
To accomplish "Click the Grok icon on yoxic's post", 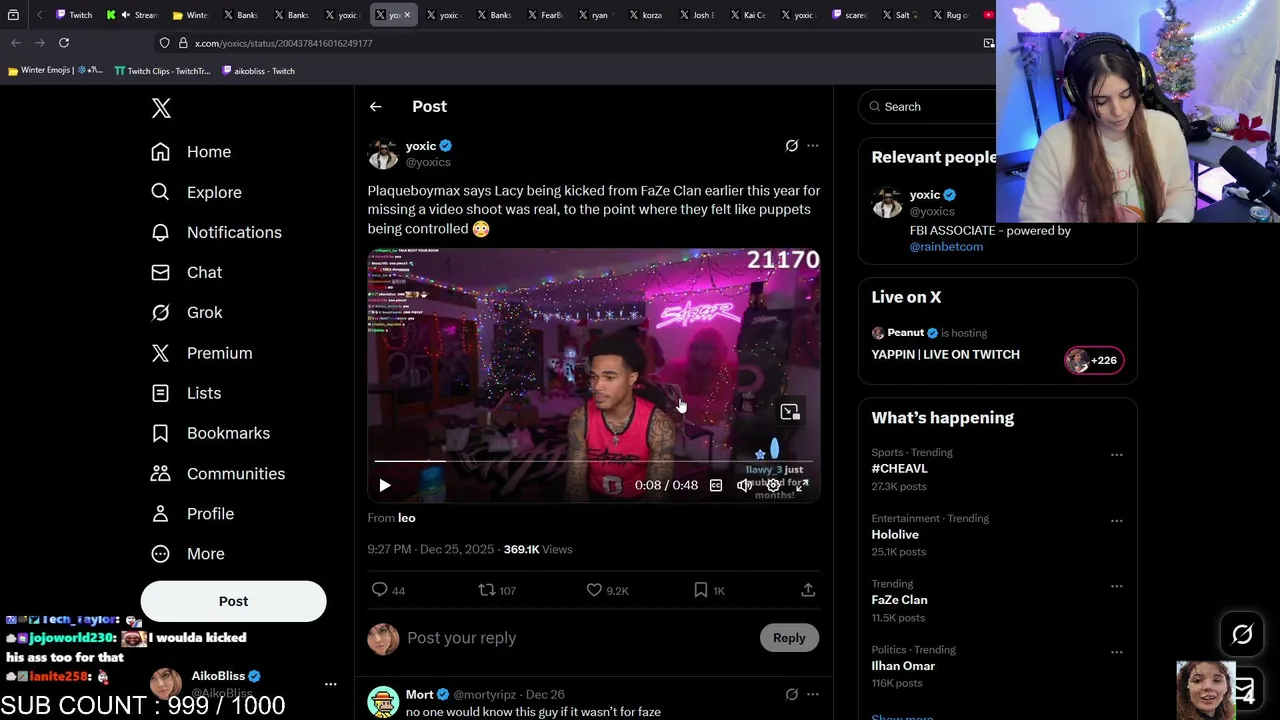I will click(791, 146).
